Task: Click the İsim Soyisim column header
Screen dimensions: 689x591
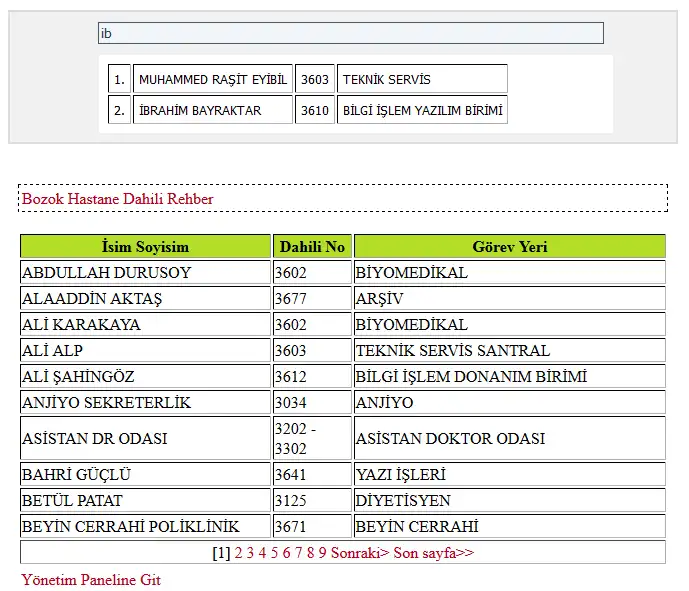Action: pyautogui.click(x=145, y=247)
